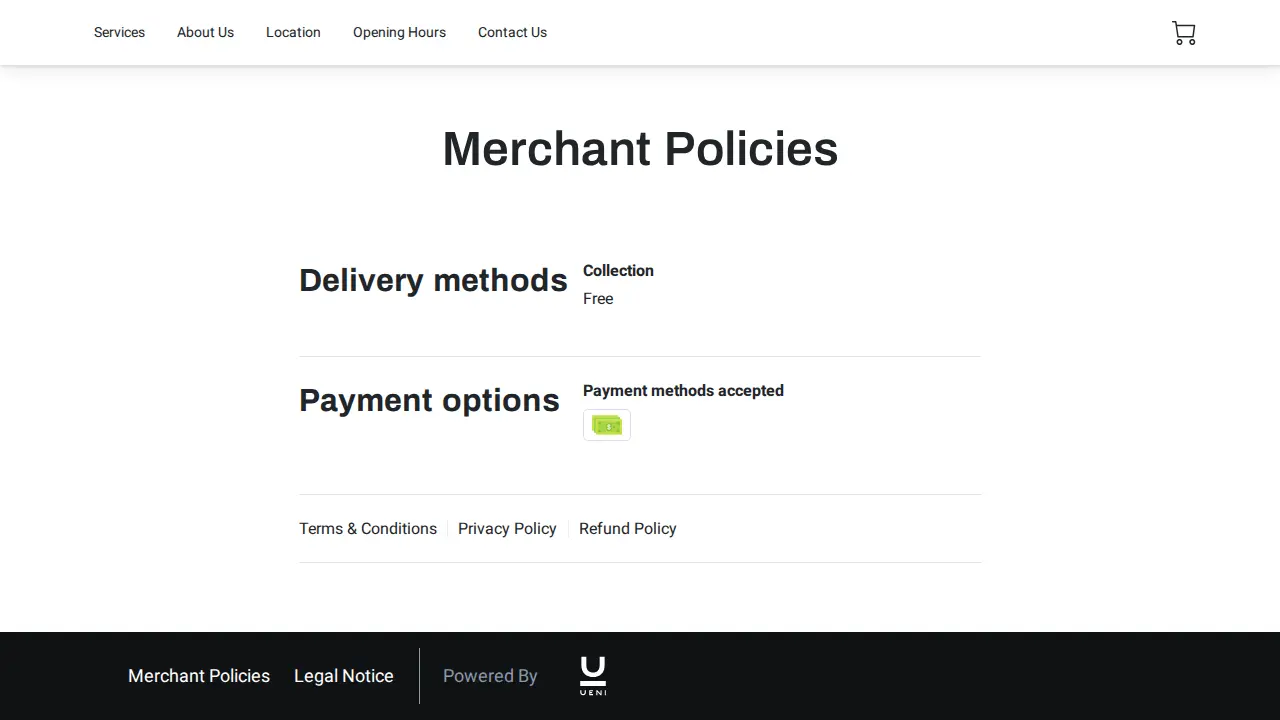The width and height of the screenshot is (1280, 720).
Task: Navigate to Contact Us
Action: (512, 32)
